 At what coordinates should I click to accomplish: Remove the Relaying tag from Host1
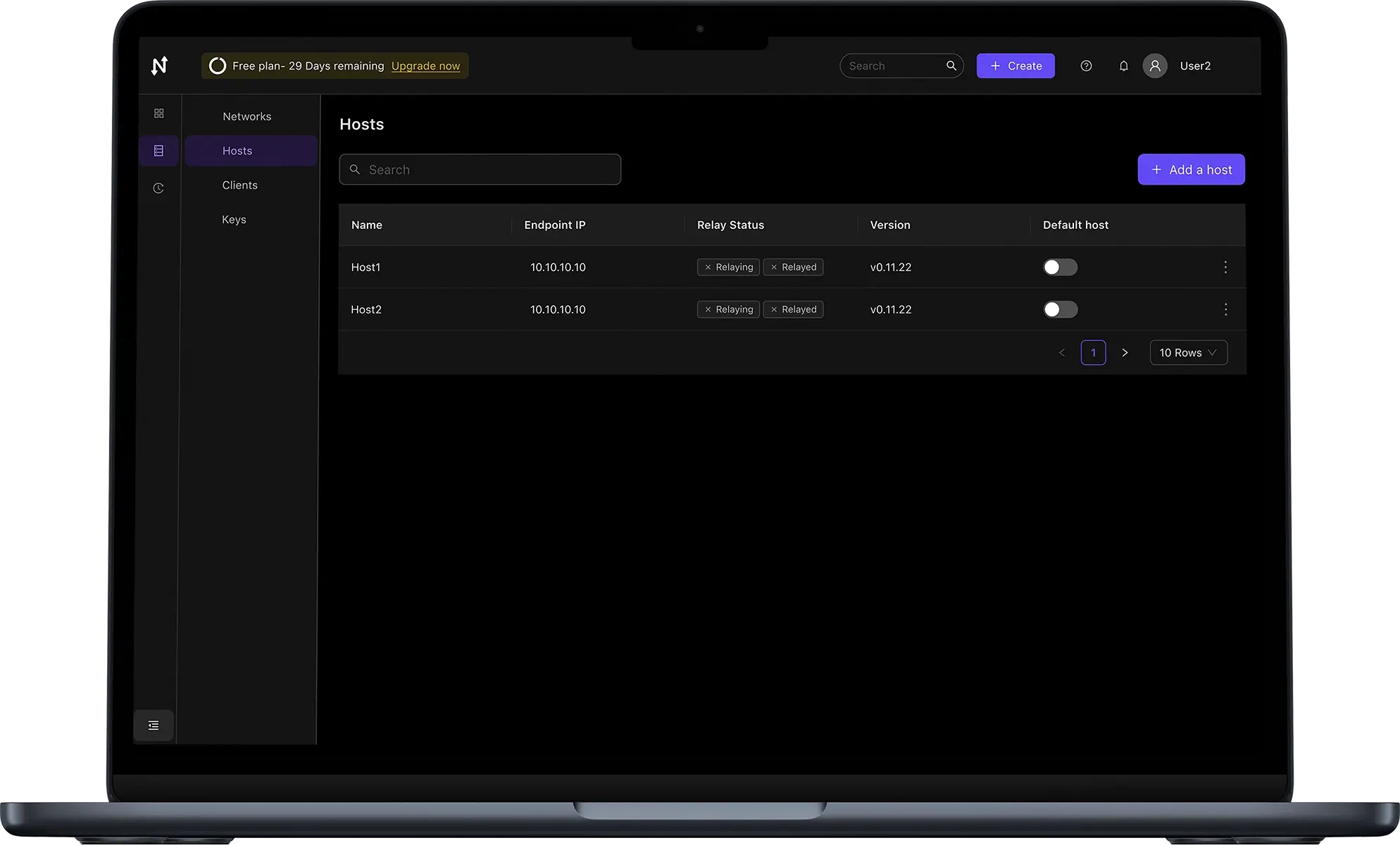click(x=708, y=267)
